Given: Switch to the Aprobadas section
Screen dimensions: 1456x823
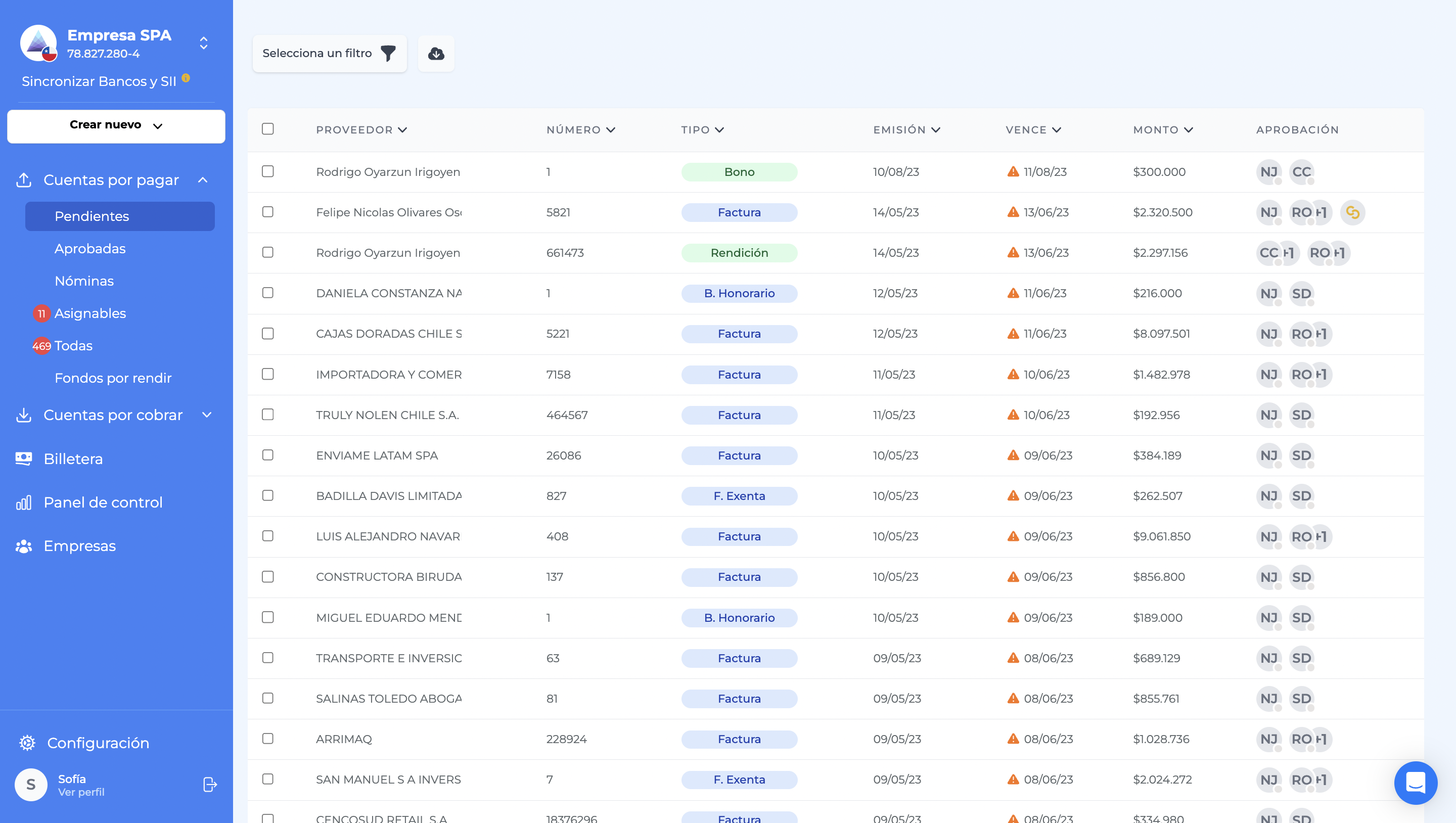Looking at the screenshot, I should point(90,248).
